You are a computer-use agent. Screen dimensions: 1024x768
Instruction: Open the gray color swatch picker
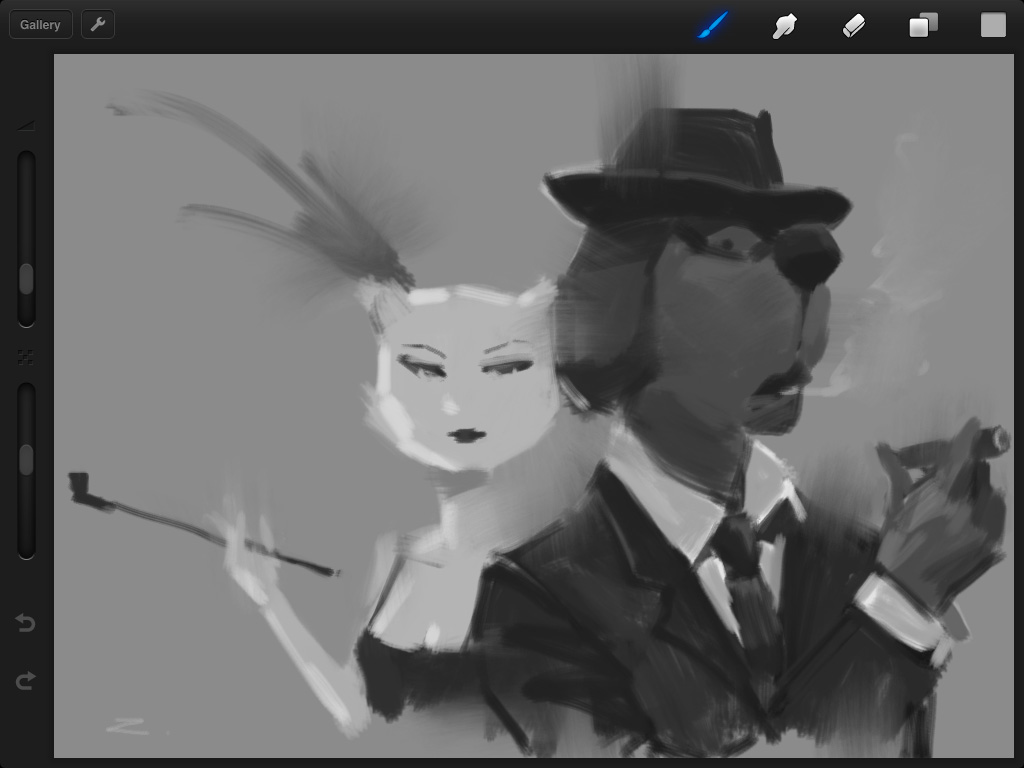point(993,25)
